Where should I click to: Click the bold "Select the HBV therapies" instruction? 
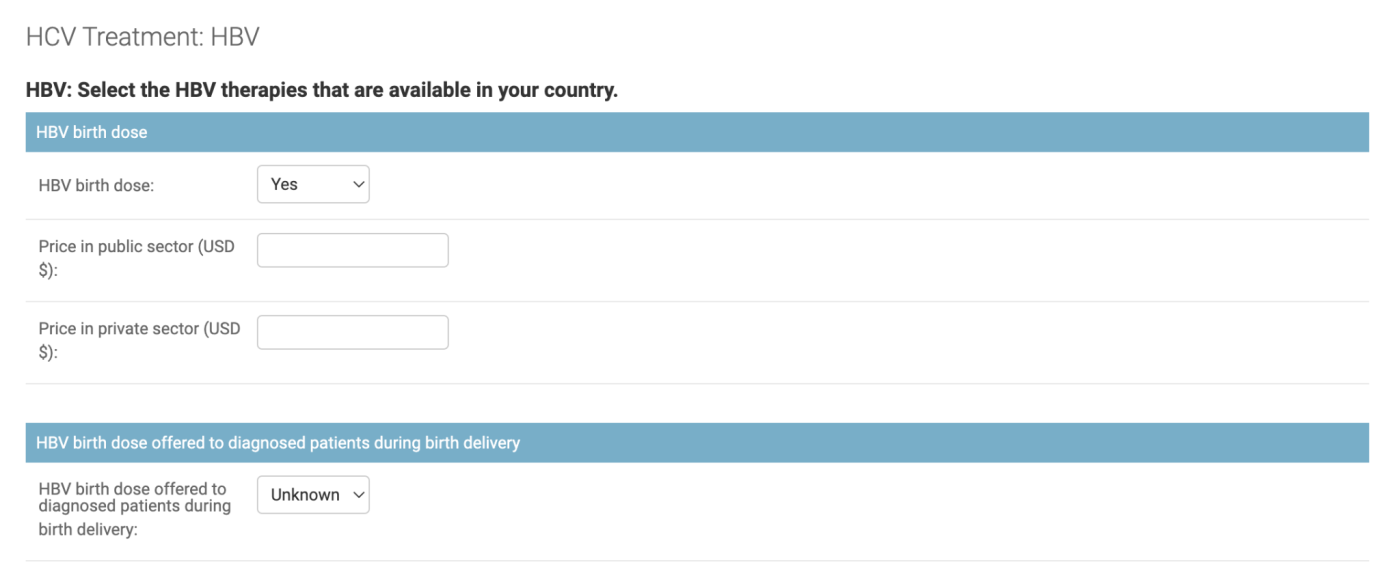(322, 90)
